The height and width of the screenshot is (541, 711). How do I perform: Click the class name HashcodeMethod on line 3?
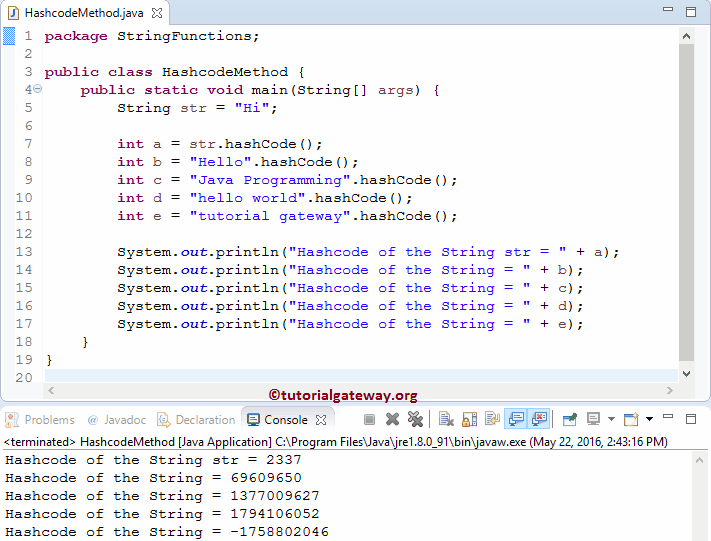(224, 72)
